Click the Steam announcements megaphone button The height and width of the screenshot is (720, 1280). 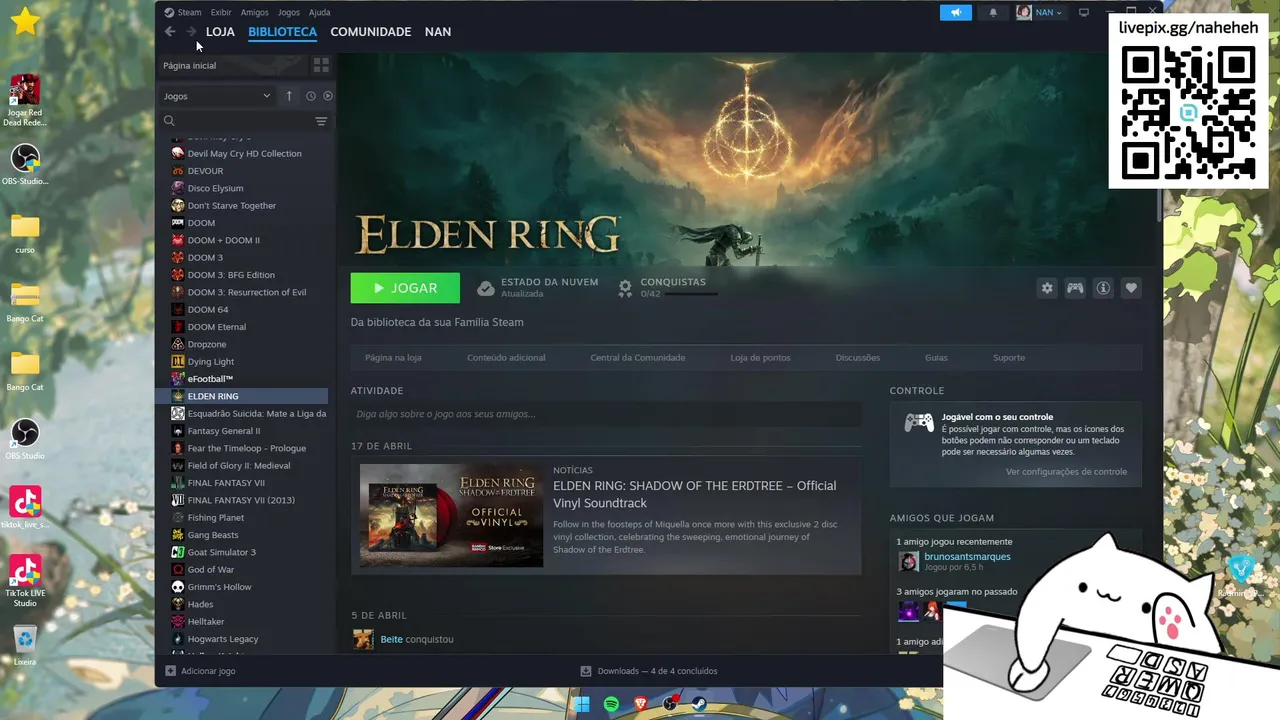click(x=956, y=12)
